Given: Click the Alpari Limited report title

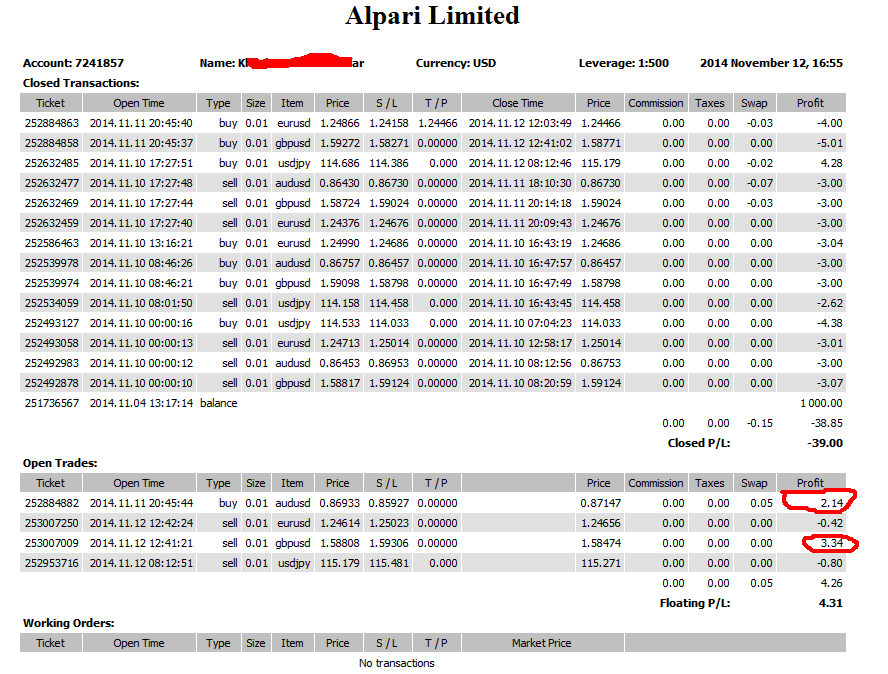Looking at the screenshot, I should point(432,16).
